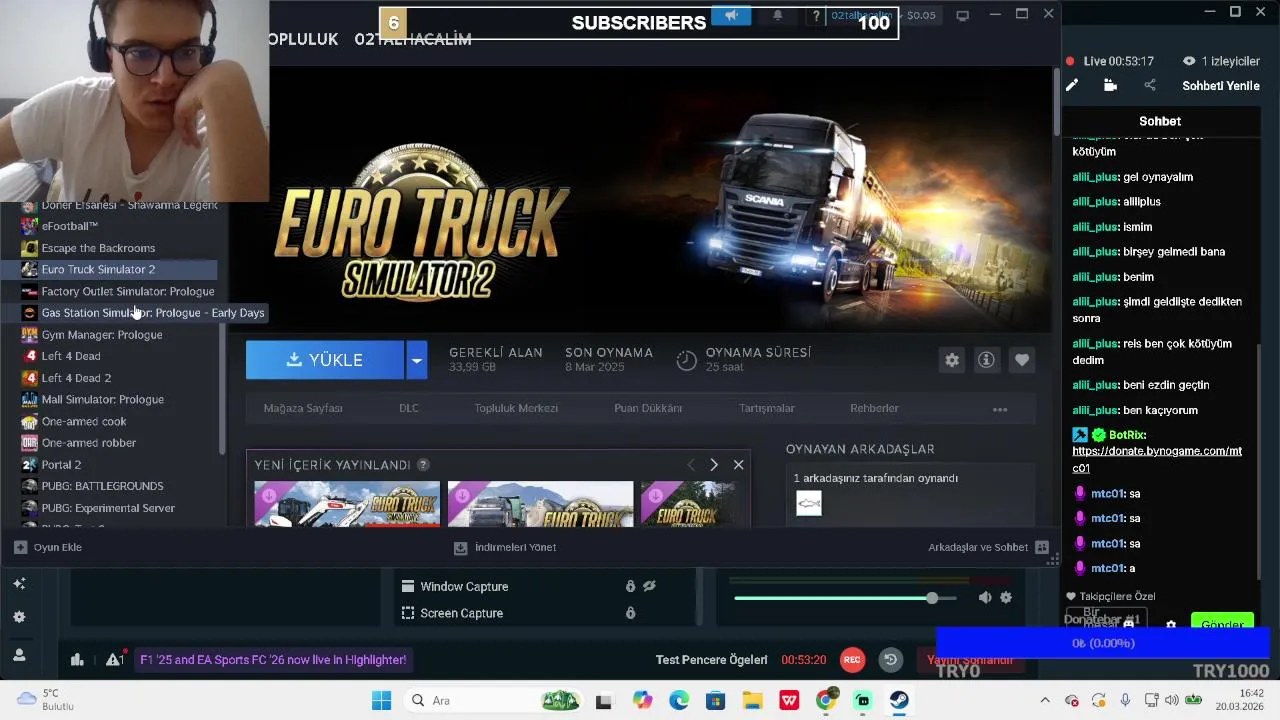Screen dimensions: 1280x720
Task: Open the Streamlabs warning notifications icon
Action: (x=114, y=659)
